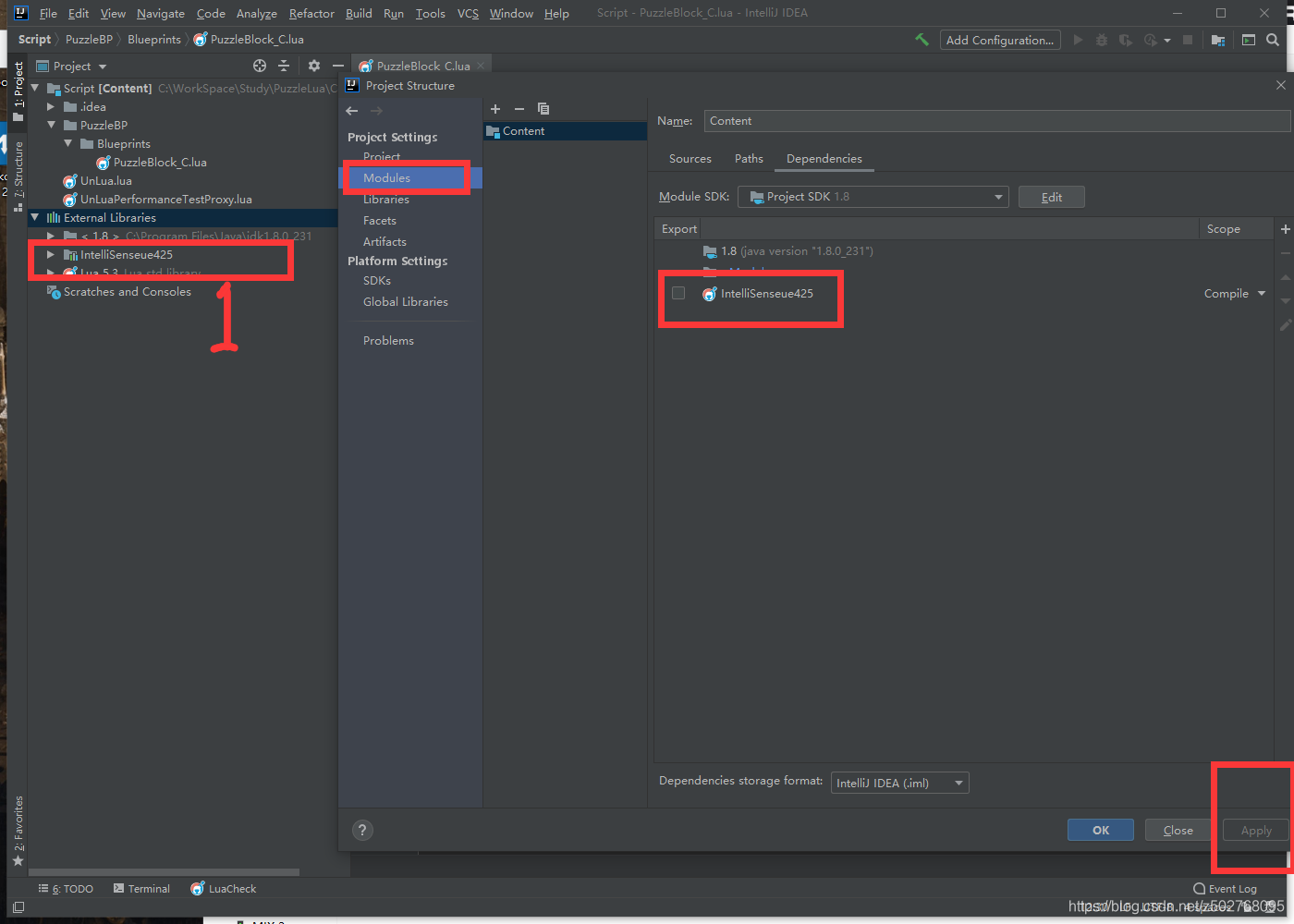Open the LuaCheck tool window

[x=224, y=889]
